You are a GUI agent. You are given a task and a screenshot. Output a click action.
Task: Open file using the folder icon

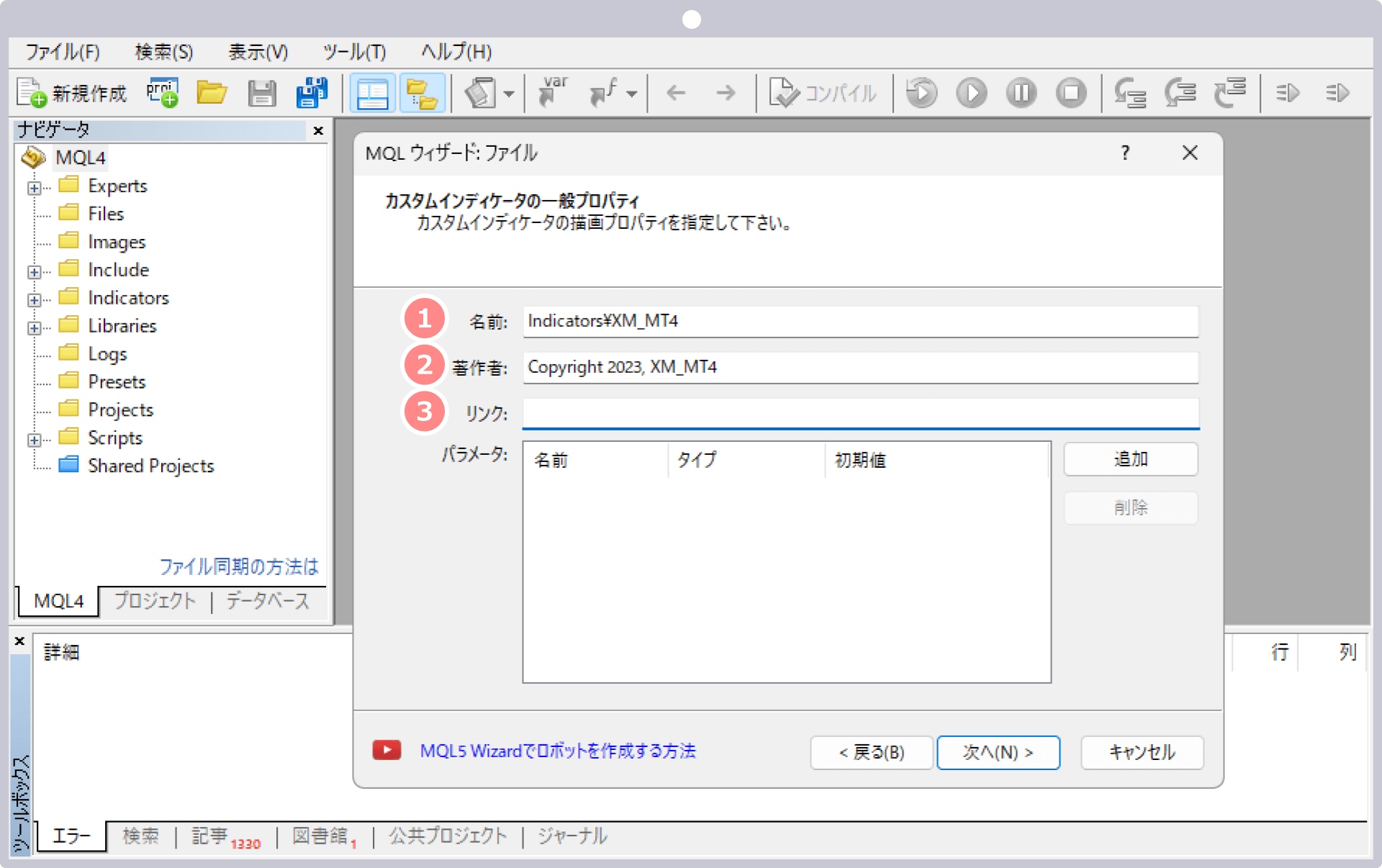click(212, 93)
